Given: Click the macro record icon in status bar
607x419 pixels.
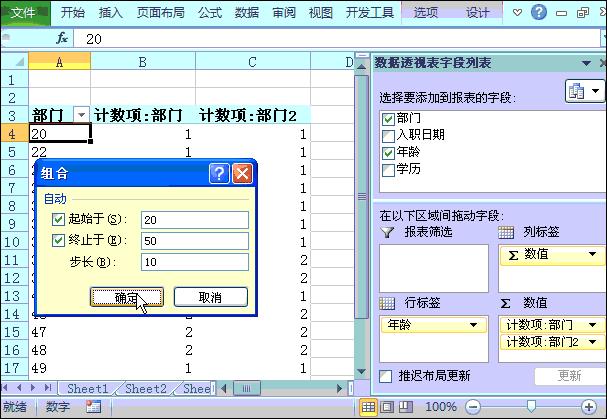Looking at the screenshot, I should [93, 407].
